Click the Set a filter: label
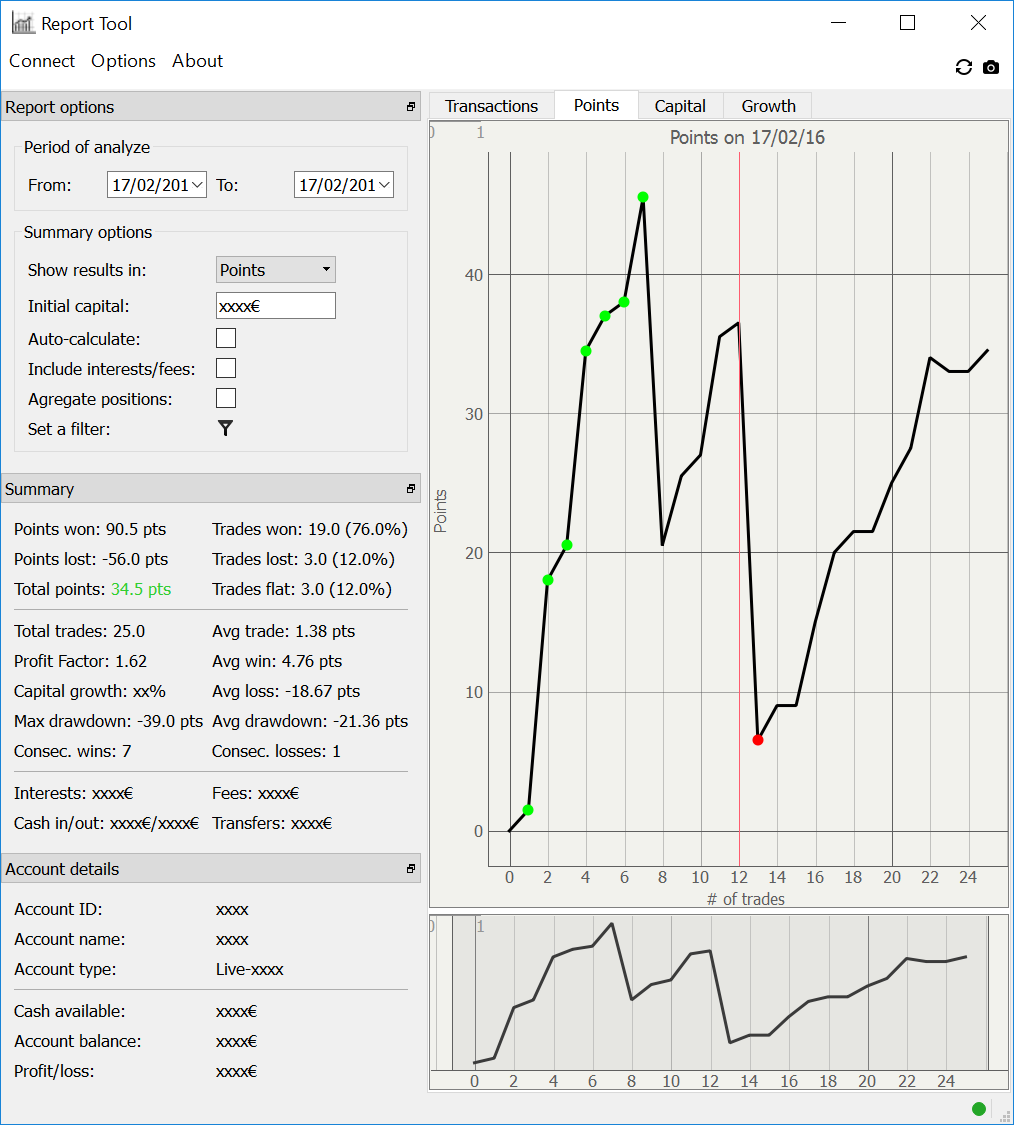 pos(69,429)
